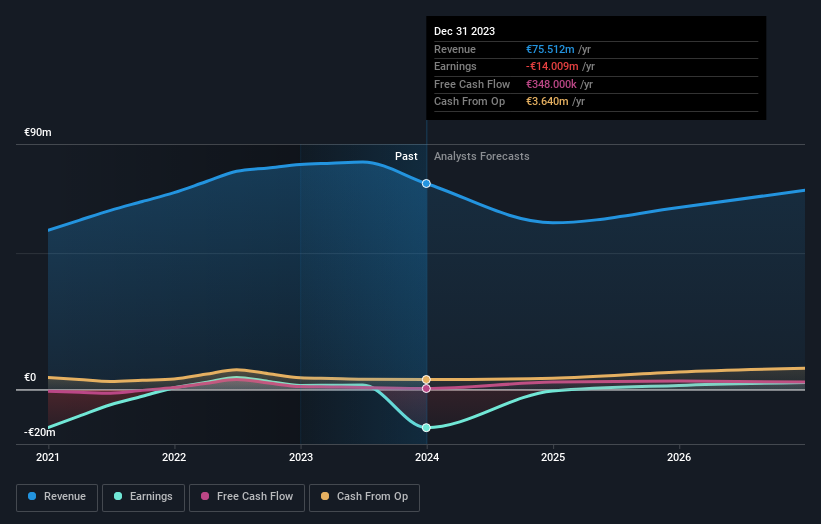
Task: Click the €75.512m revenue value in tooltip
Action: [550, 49]
